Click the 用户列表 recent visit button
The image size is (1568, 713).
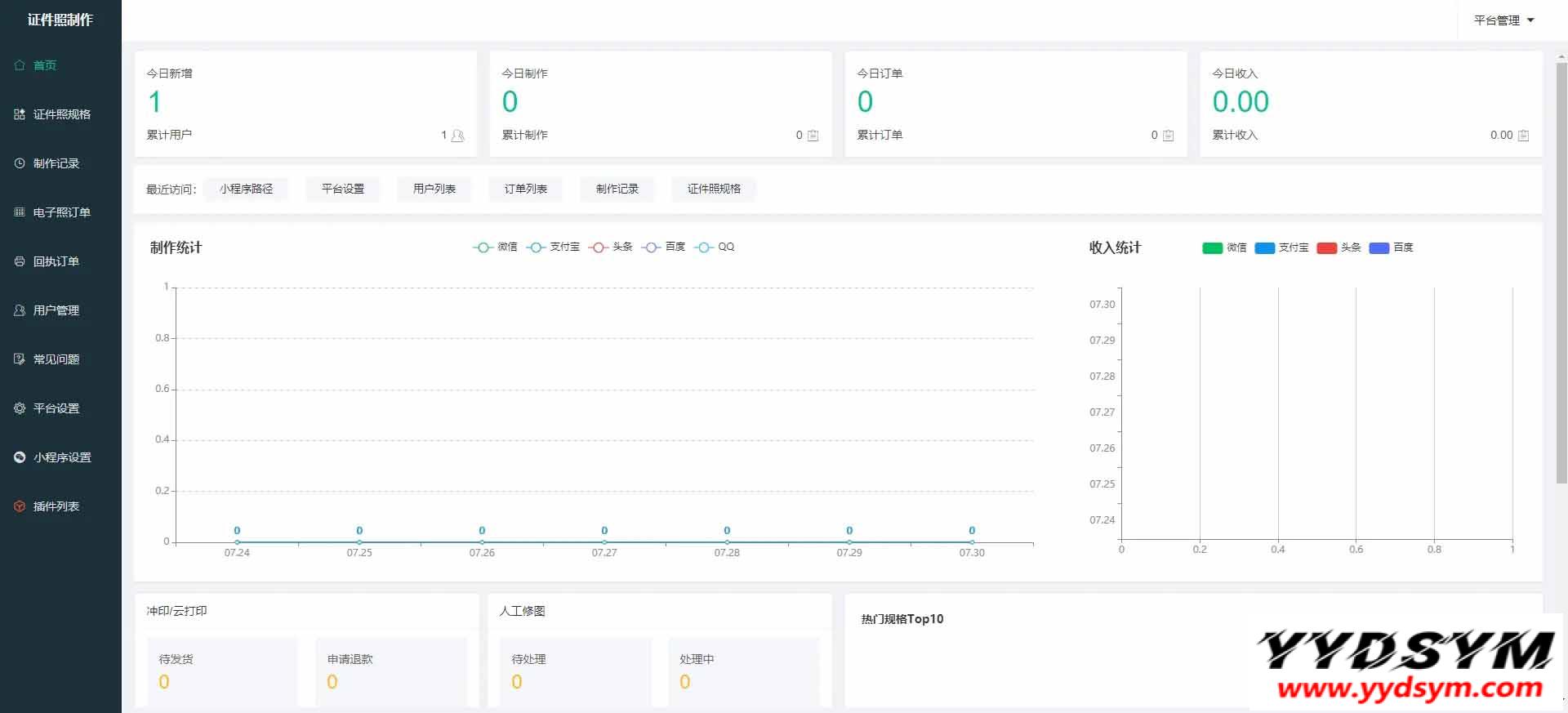(x=434, y=189)
